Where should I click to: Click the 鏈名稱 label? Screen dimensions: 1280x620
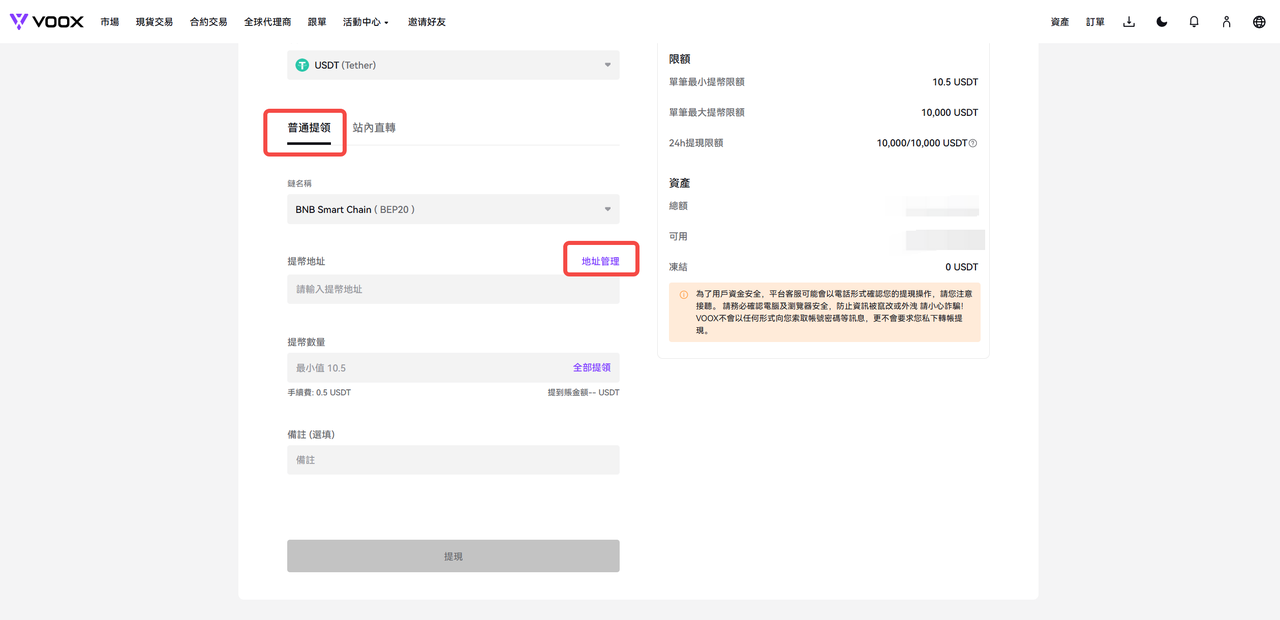pos(299,184)
